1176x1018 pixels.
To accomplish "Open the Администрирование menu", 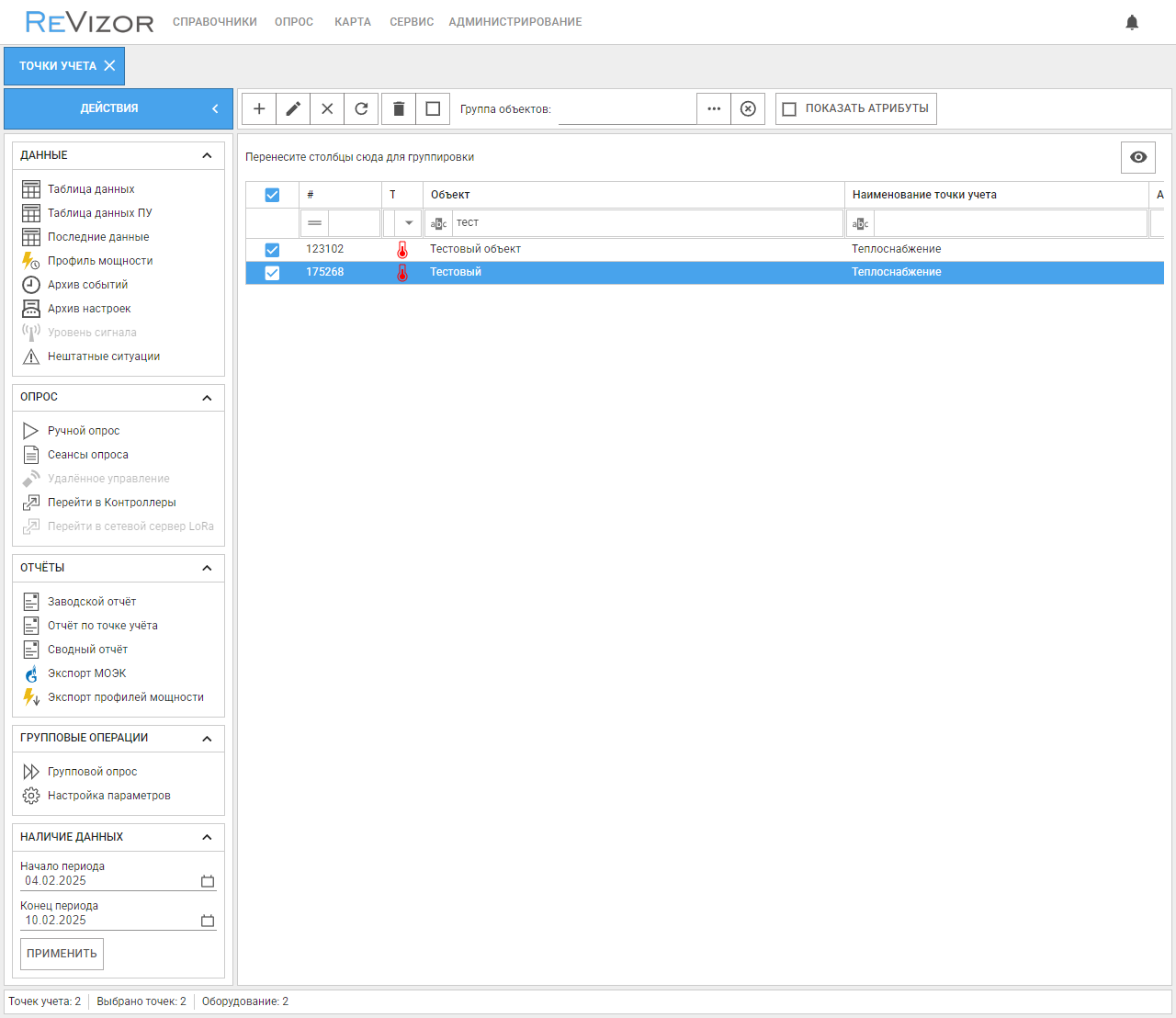I will point(515,22).
